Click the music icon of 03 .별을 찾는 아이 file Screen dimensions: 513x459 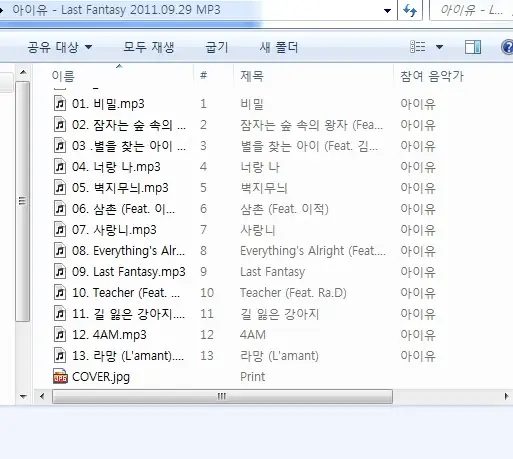60,145
